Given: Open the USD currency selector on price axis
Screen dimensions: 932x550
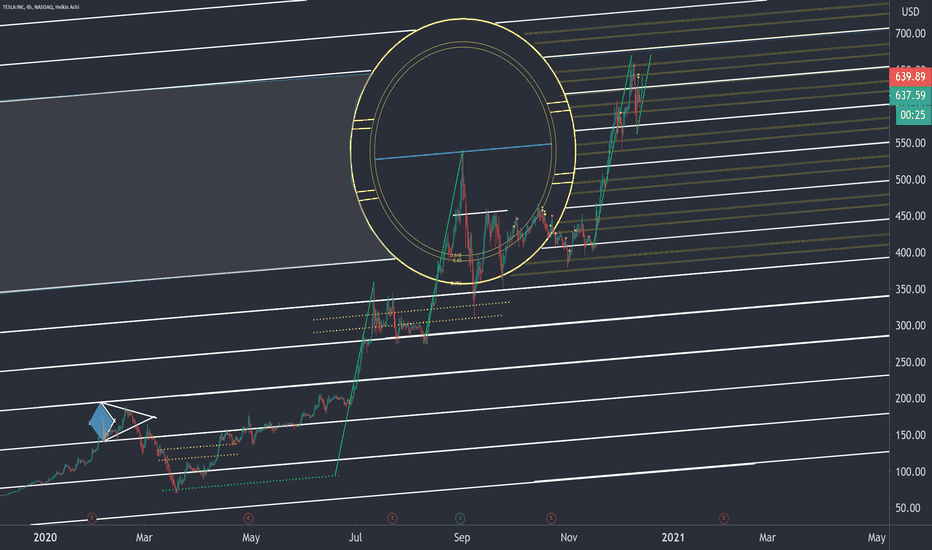Looking at the screenshot, I should [x=910, y=12].
